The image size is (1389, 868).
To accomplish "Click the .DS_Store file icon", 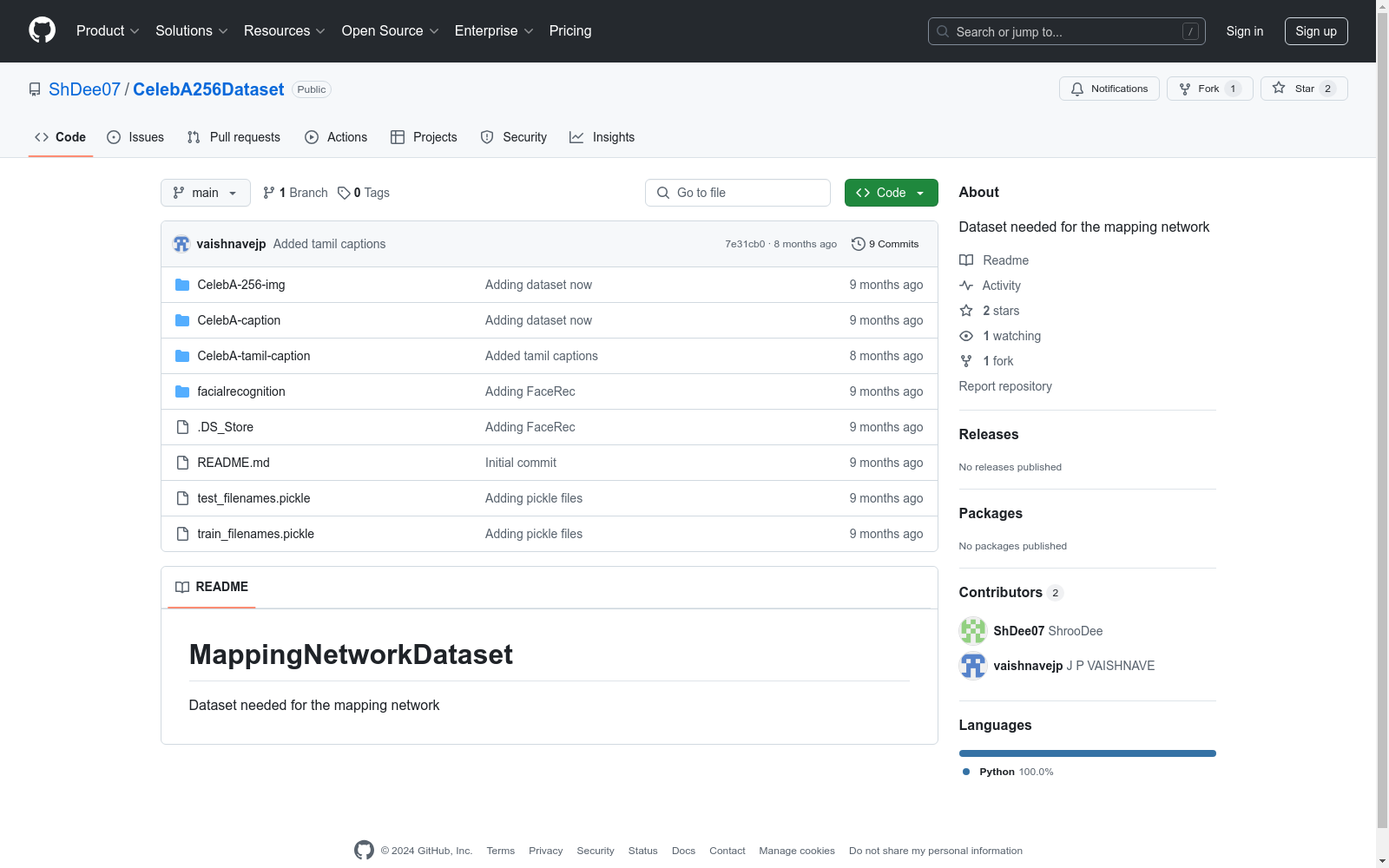I will (182, 427).
